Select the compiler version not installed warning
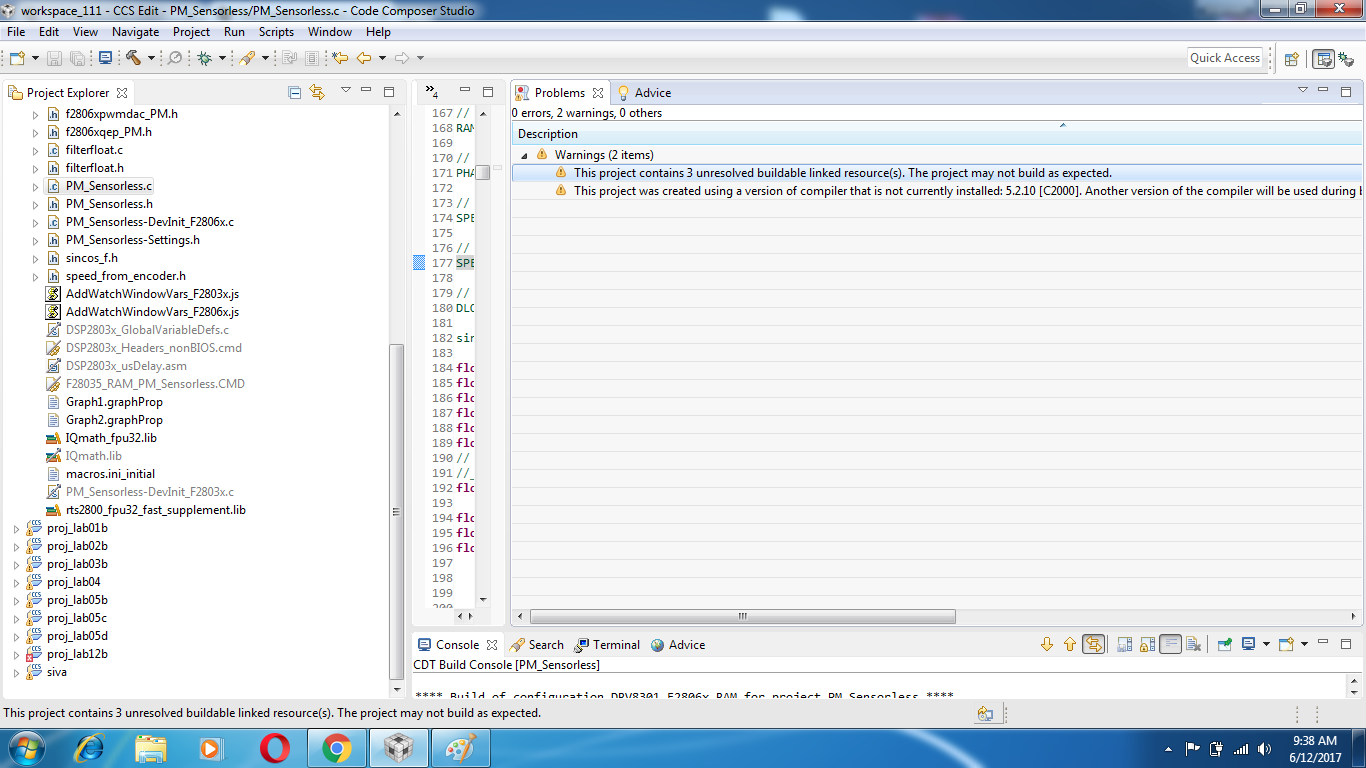This screenshot has width=1366, height=768. (936, 191)
